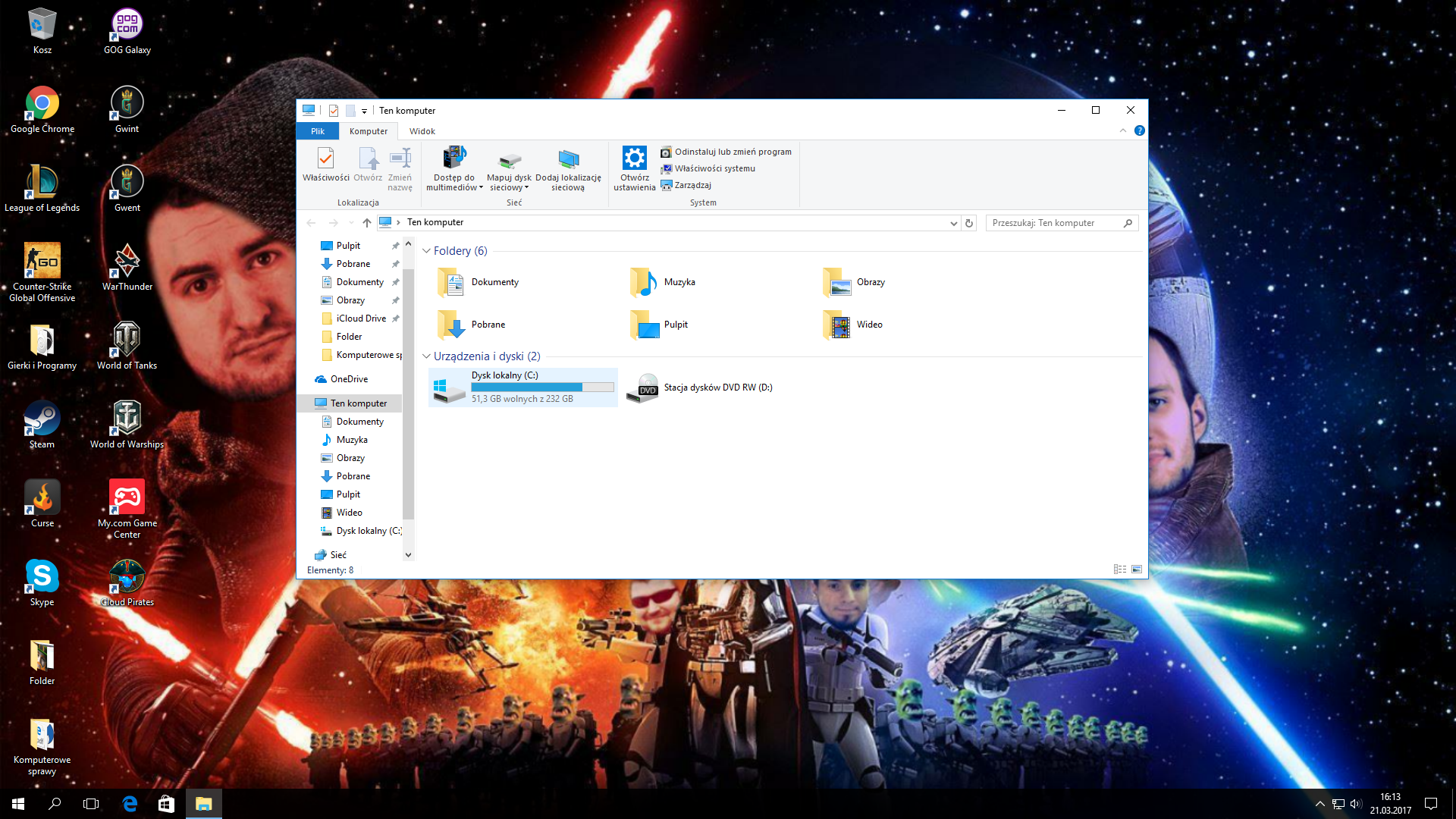
Task: Open Właściwości systemu
Action: point(708,168)
